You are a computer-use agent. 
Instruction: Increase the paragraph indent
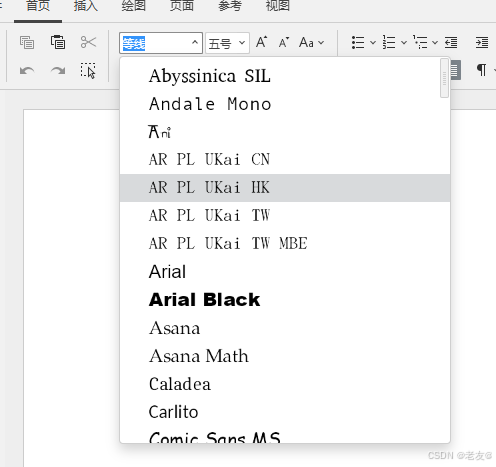[482, 43]
